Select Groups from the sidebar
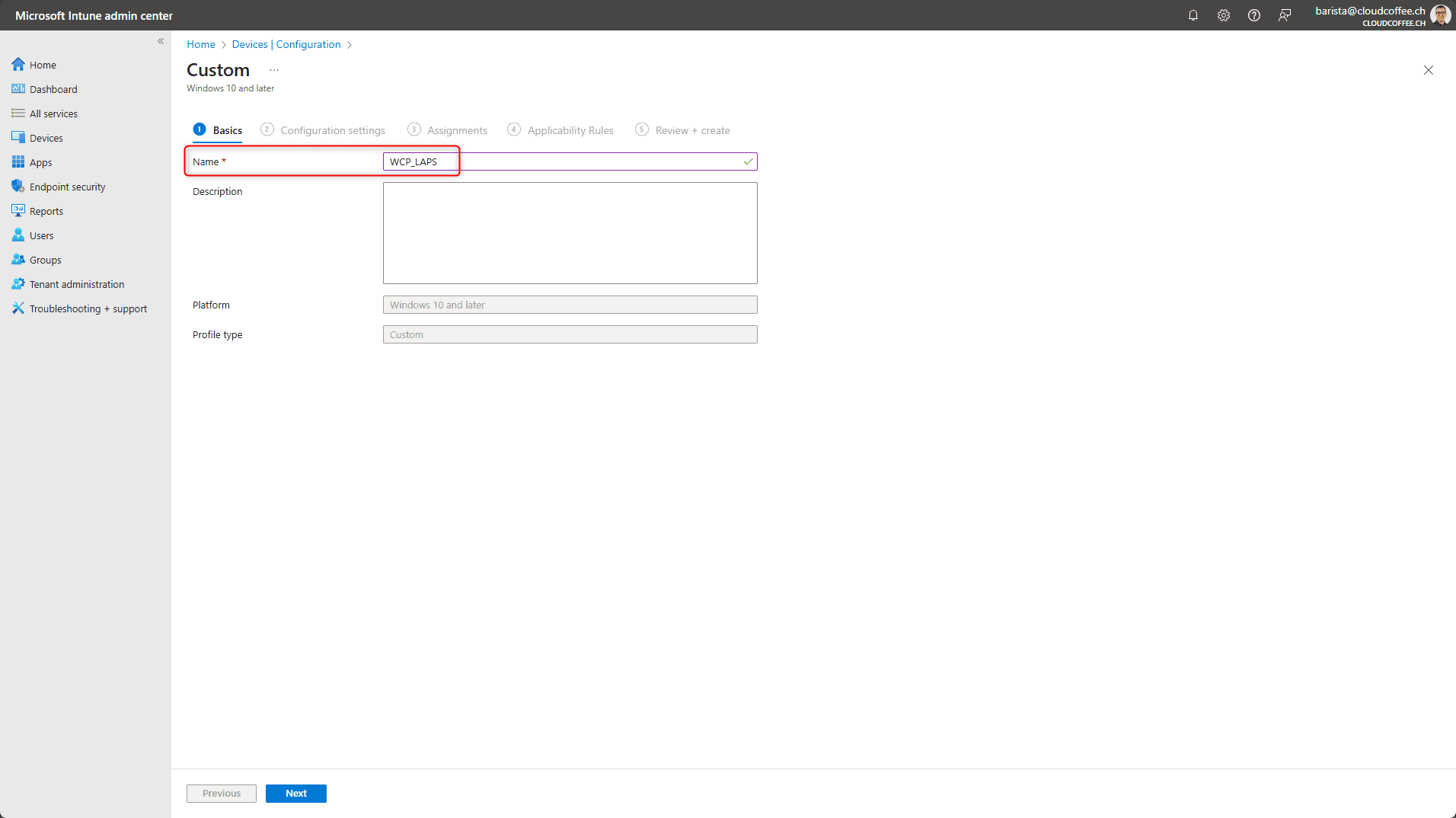 44,259
